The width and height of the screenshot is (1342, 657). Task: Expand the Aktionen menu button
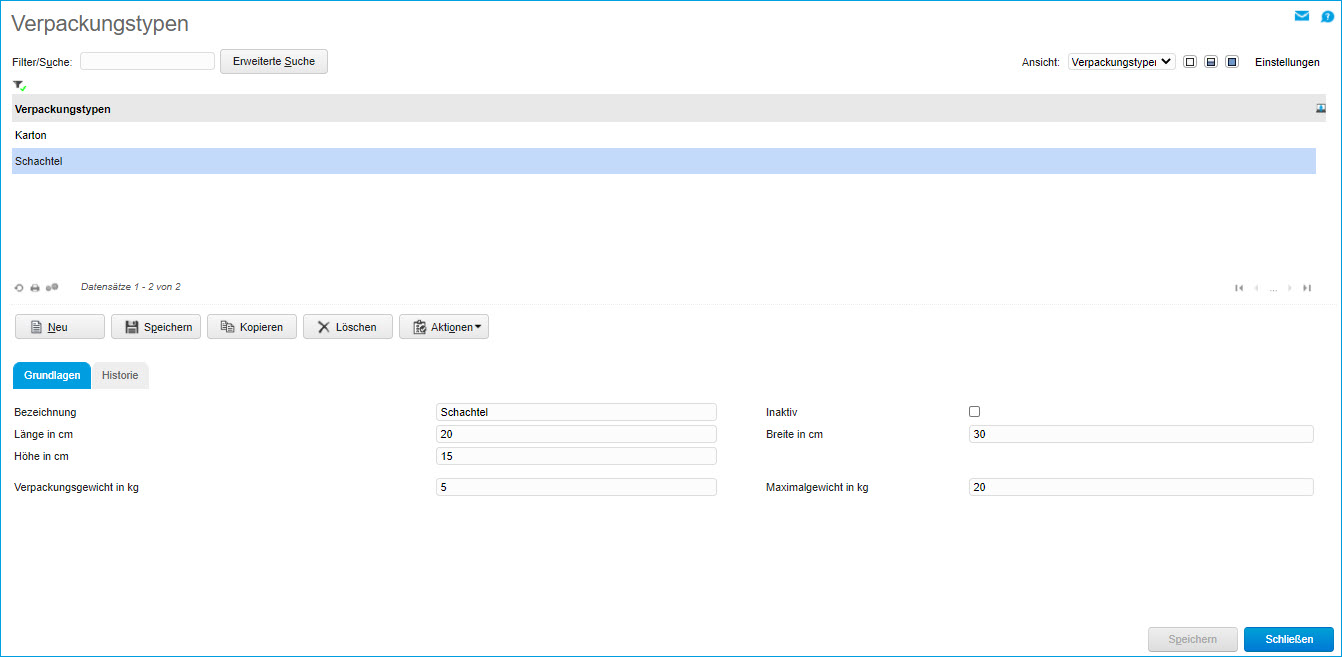tap(444, 327)
